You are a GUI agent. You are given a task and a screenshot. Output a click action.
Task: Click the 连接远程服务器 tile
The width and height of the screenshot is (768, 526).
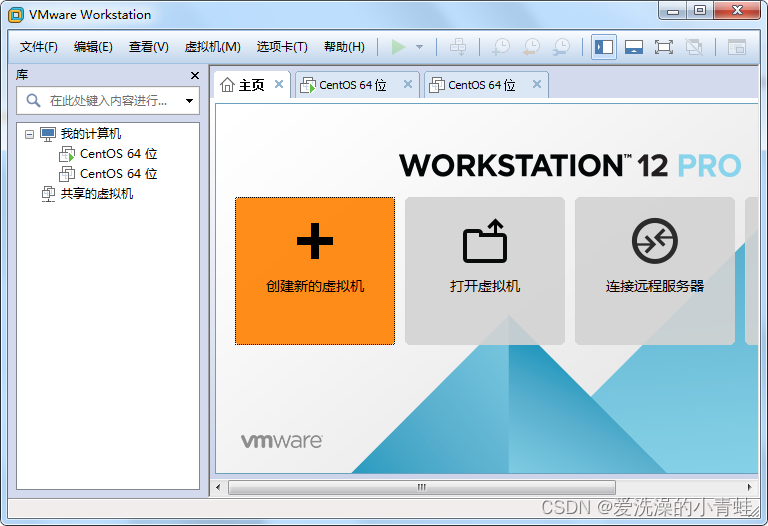click(x=655, y=271)
